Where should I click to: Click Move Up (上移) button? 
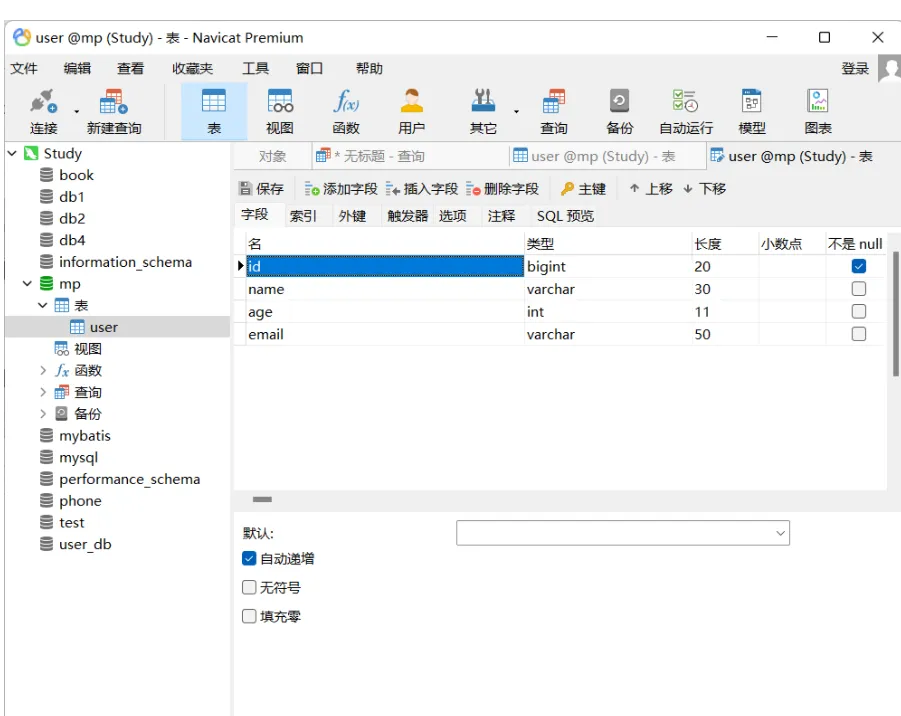[x=650, y=188]
